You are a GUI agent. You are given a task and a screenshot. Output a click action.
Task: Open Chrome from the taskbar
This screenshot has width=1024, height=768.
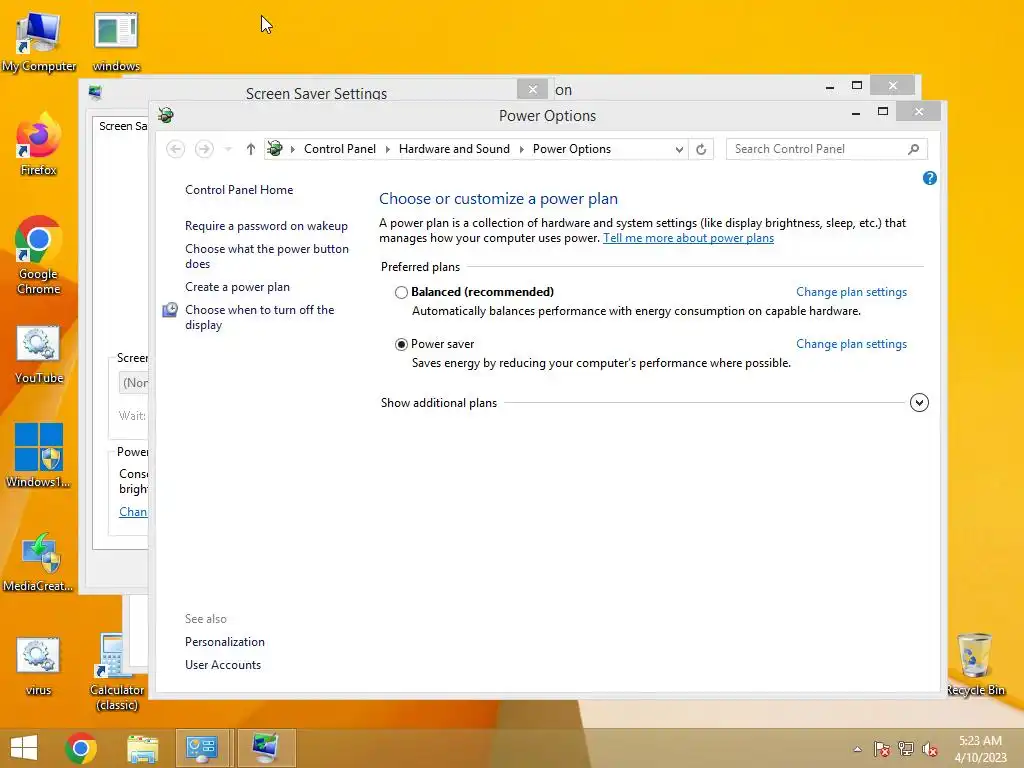[x=81, y=748]
